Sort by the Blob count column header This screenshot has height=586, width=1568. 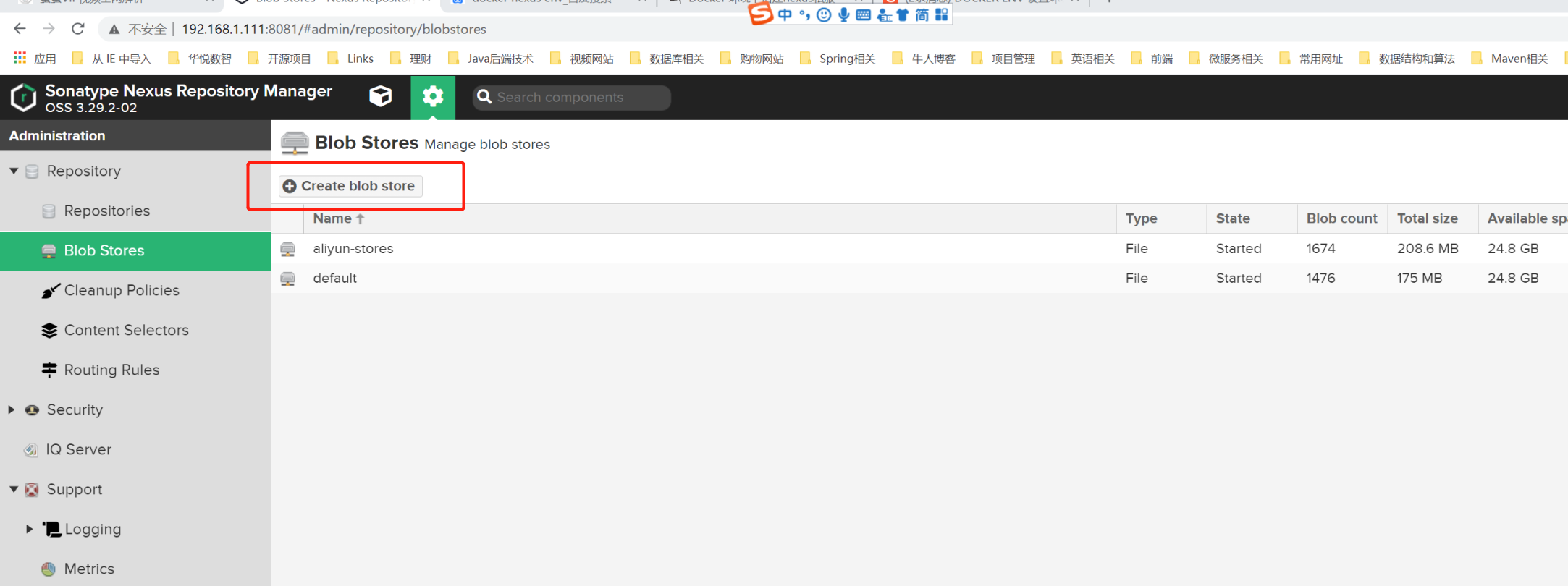pyautogui.click(x=1343, y=218)
